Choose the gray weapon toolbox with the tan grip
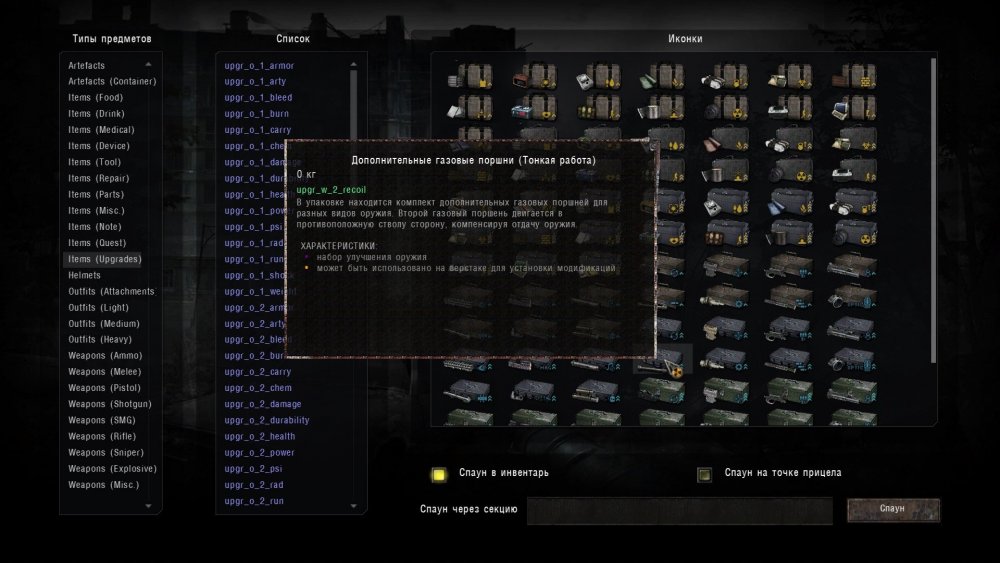1000x563 pixels. [726, 329]
